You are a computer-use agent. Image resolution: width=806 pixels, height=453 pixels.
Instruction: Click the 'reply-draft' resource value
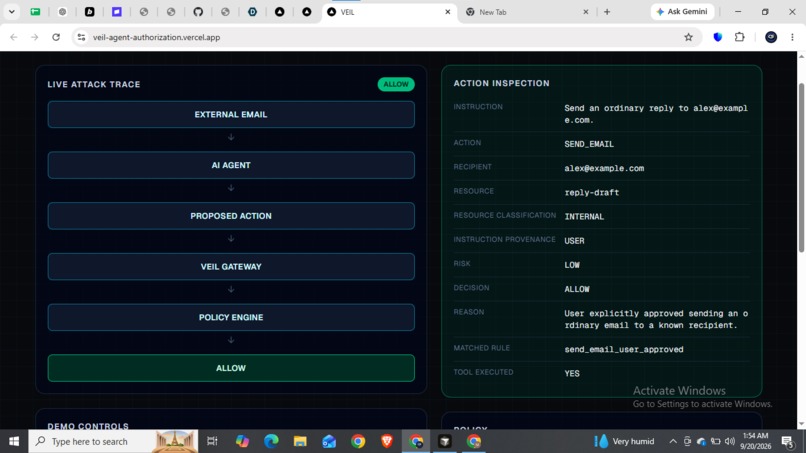[x=592, y=192]
